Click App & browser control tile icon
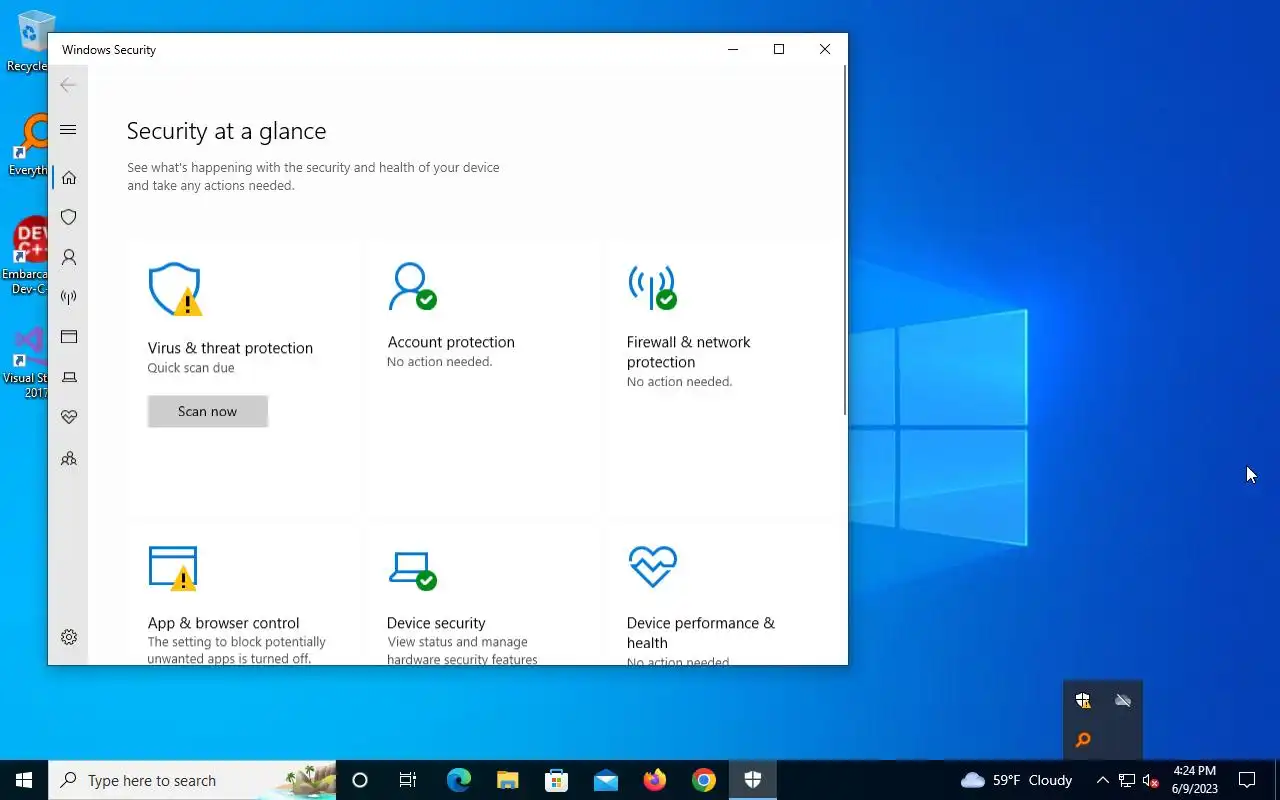Image resolution: width=1280 pixels, height=800 pixels. click(x=172, y=568)
